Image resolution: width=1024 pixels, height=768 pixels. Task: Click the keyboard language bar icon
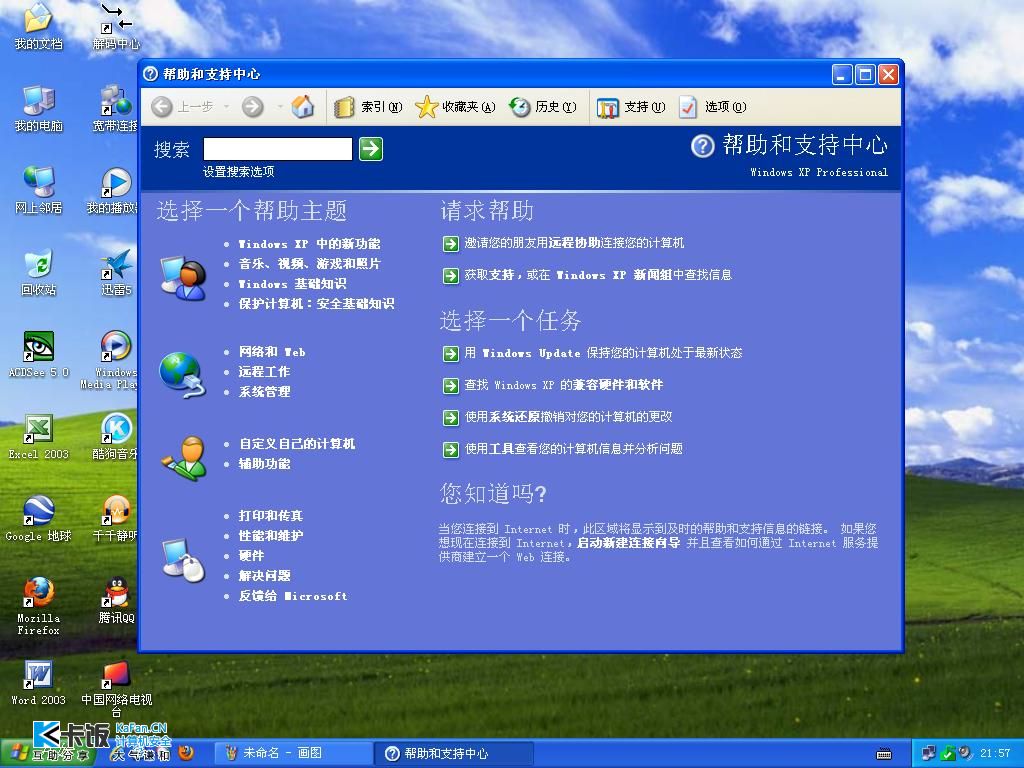(884, 754)
